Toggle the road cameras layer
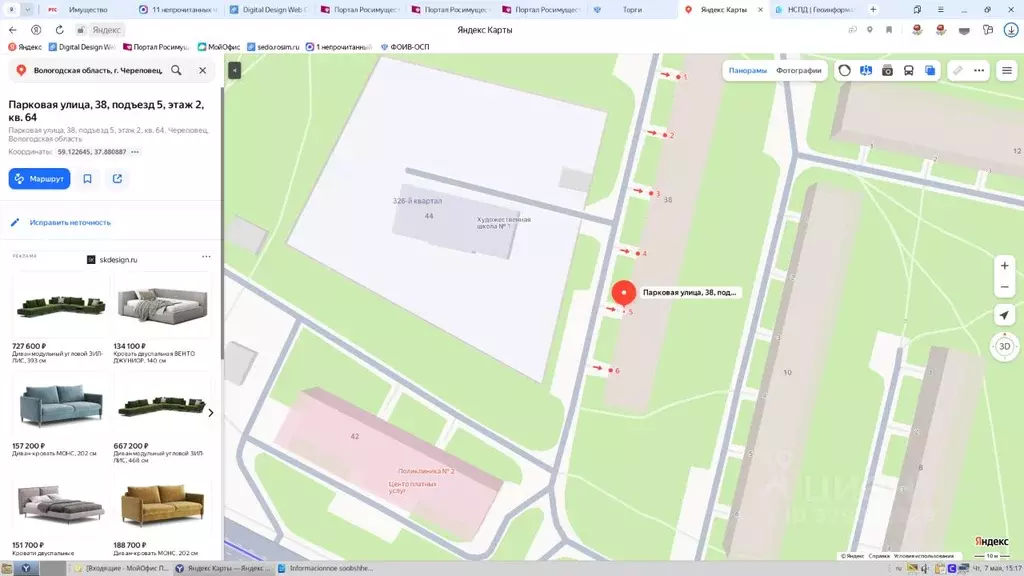 click(887, 71)
